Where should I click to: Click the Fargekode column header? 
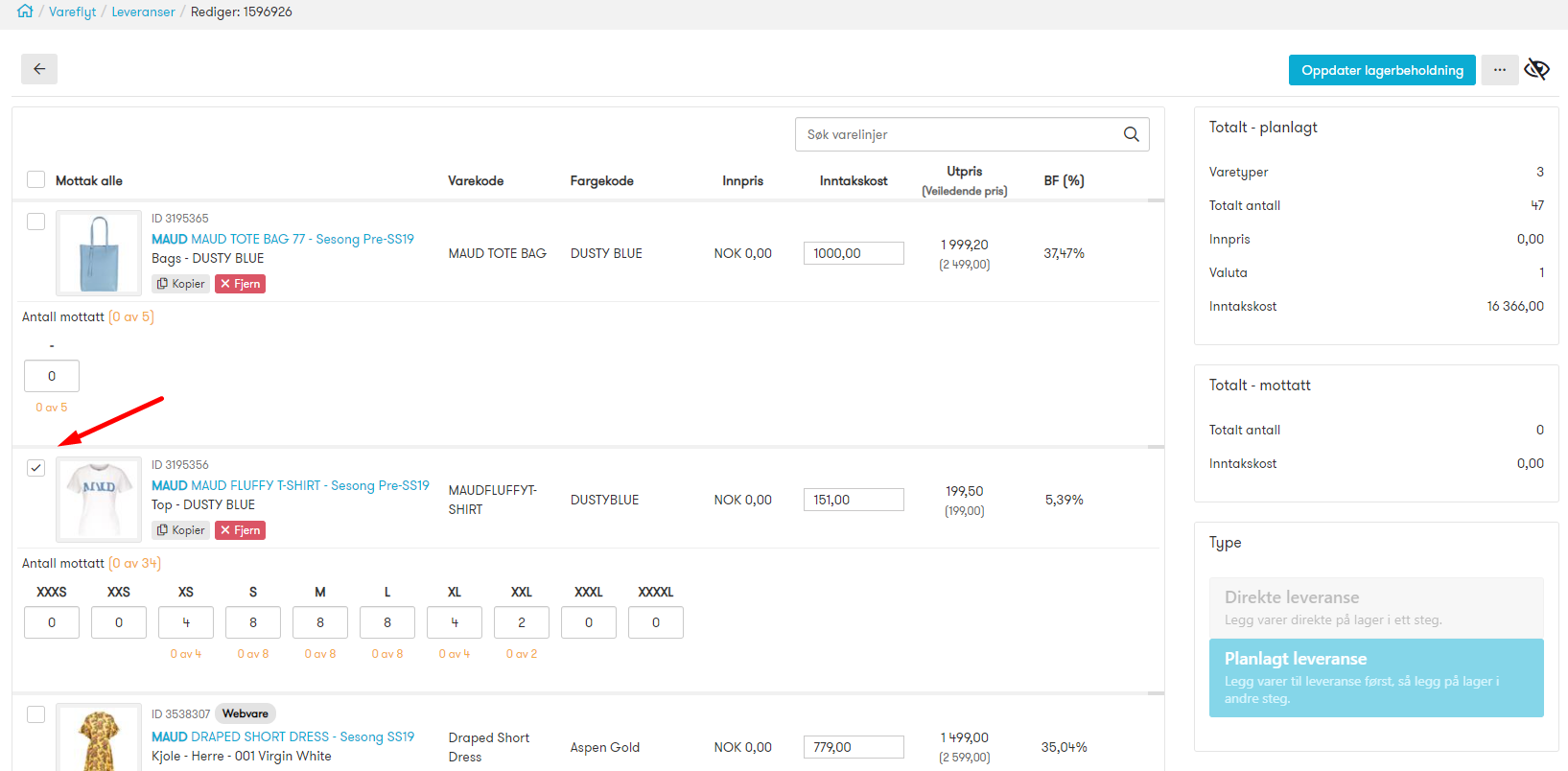601,180
